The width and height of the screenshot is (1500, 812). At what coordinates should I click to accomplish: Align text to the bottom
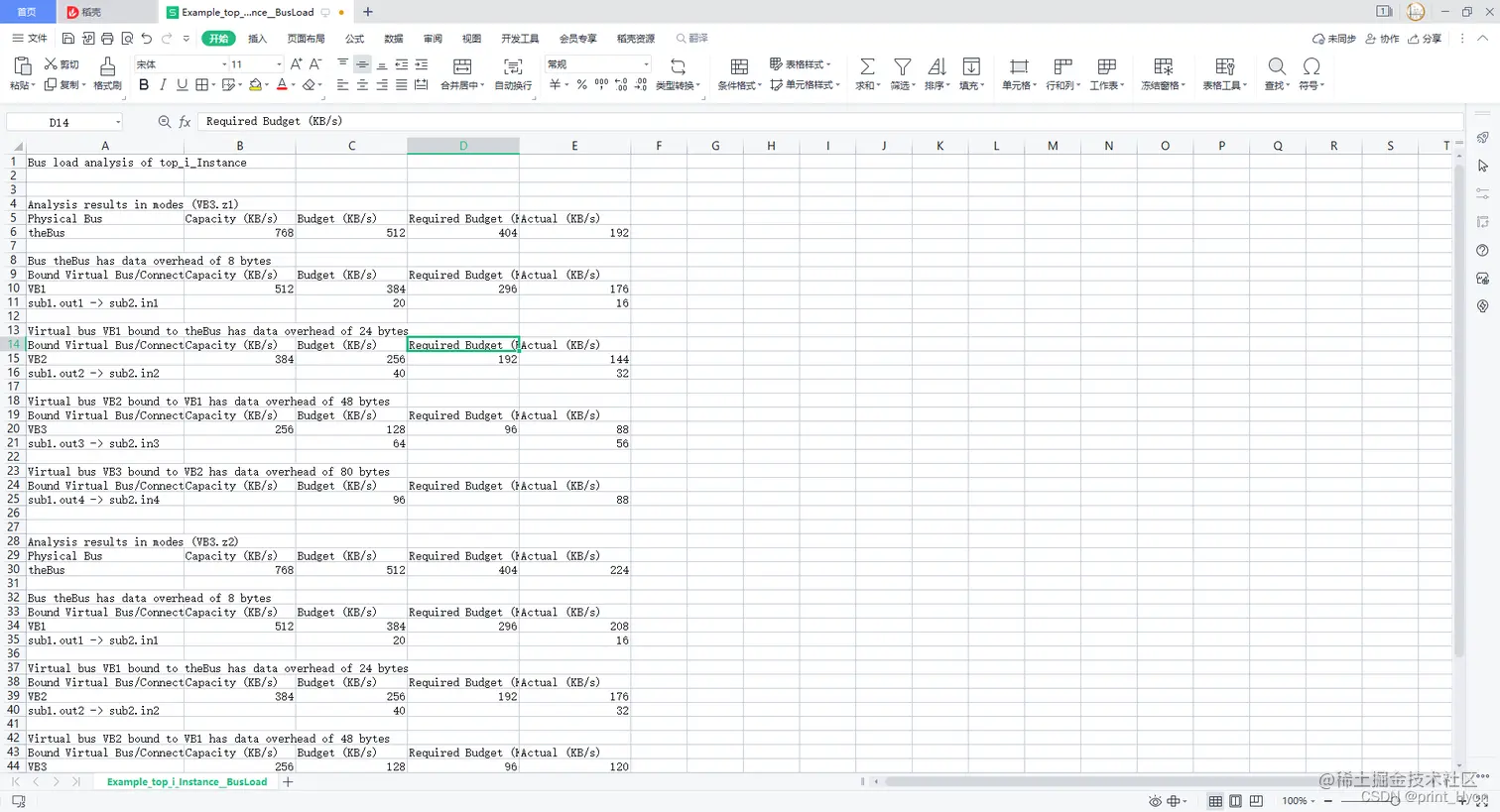coord(382,64)
